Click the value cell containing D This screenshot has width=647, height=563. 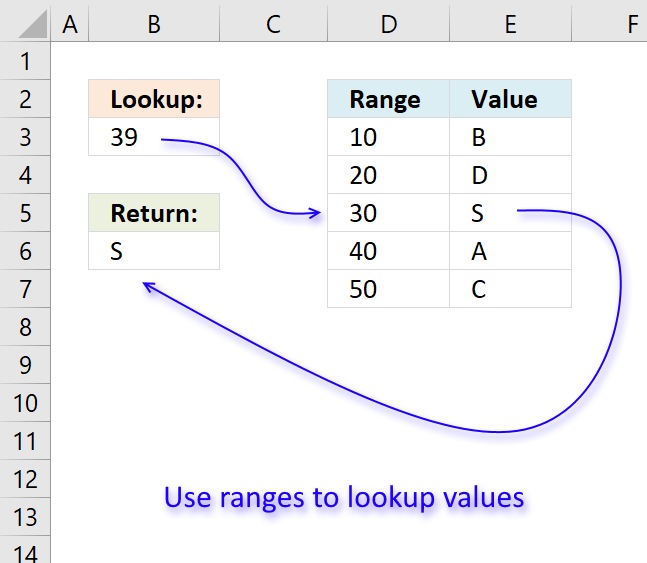510,176
